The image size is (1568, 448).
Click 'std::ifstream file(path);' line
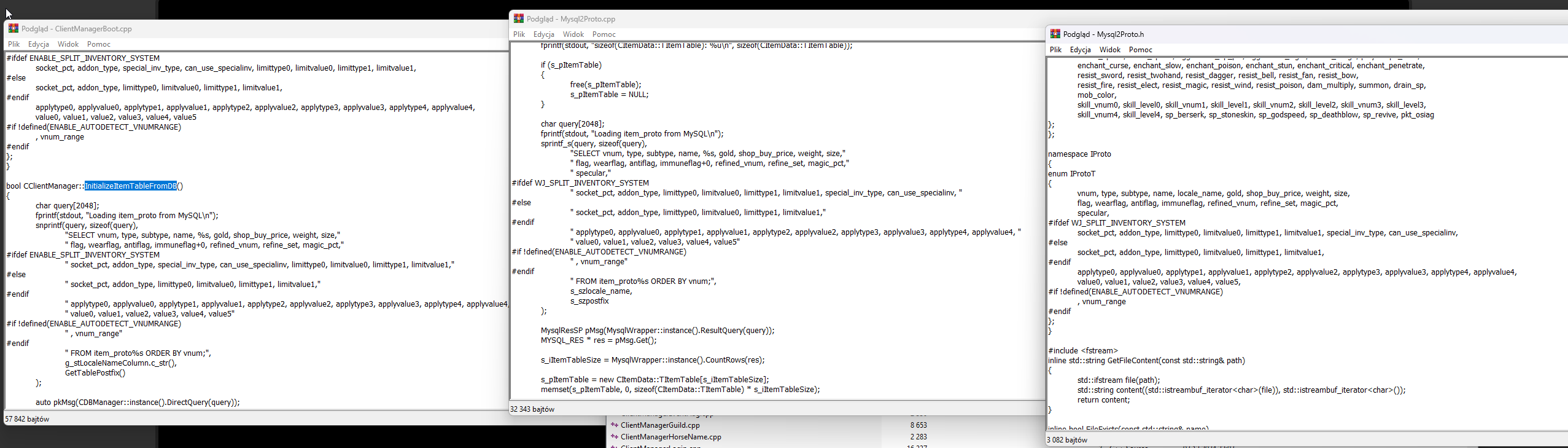coord(1119,380)
